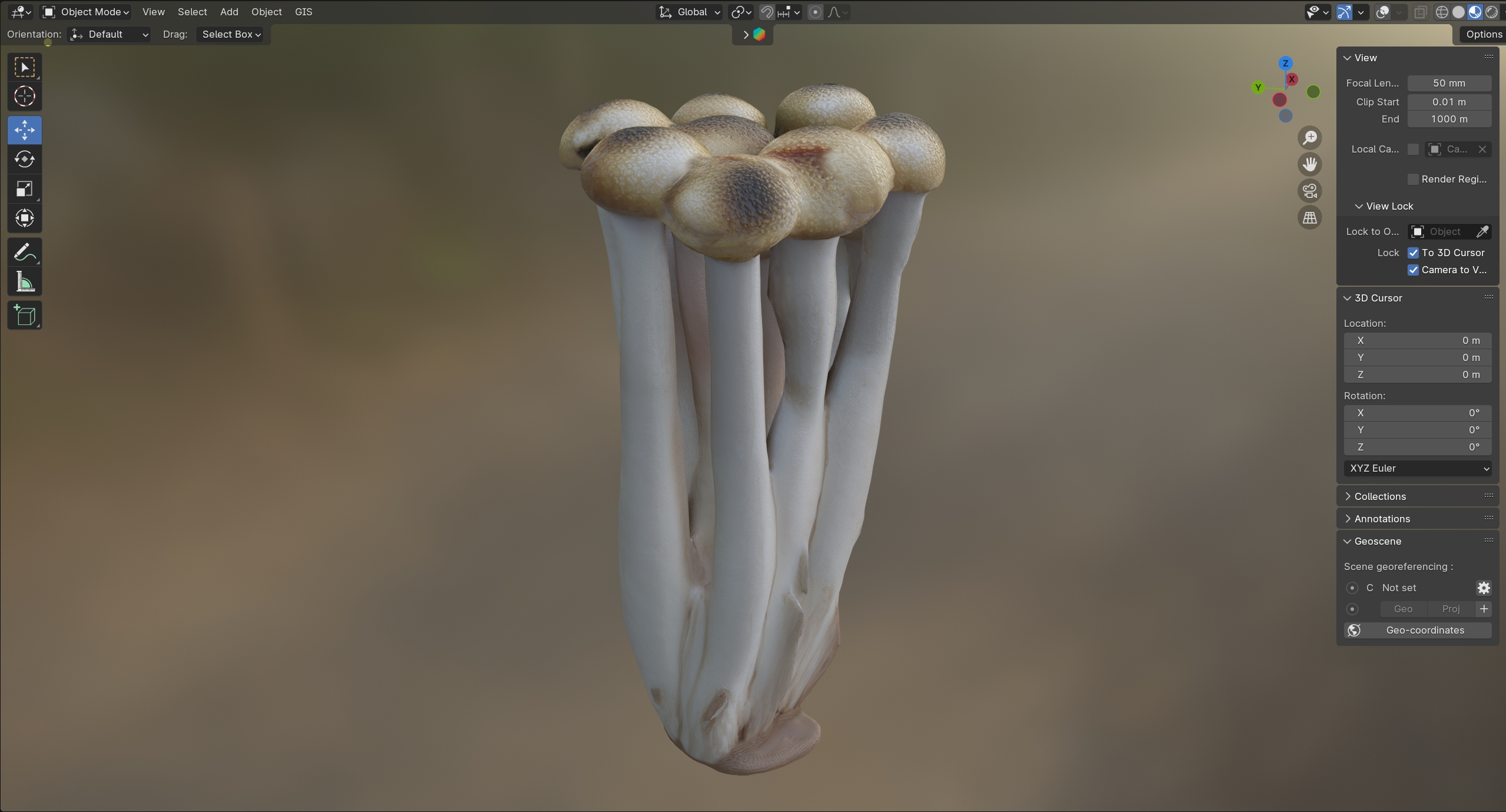This screenshot has height=812, width=1506.
Task: Click the Add Cube tool
Action: (x=24, y=316)
